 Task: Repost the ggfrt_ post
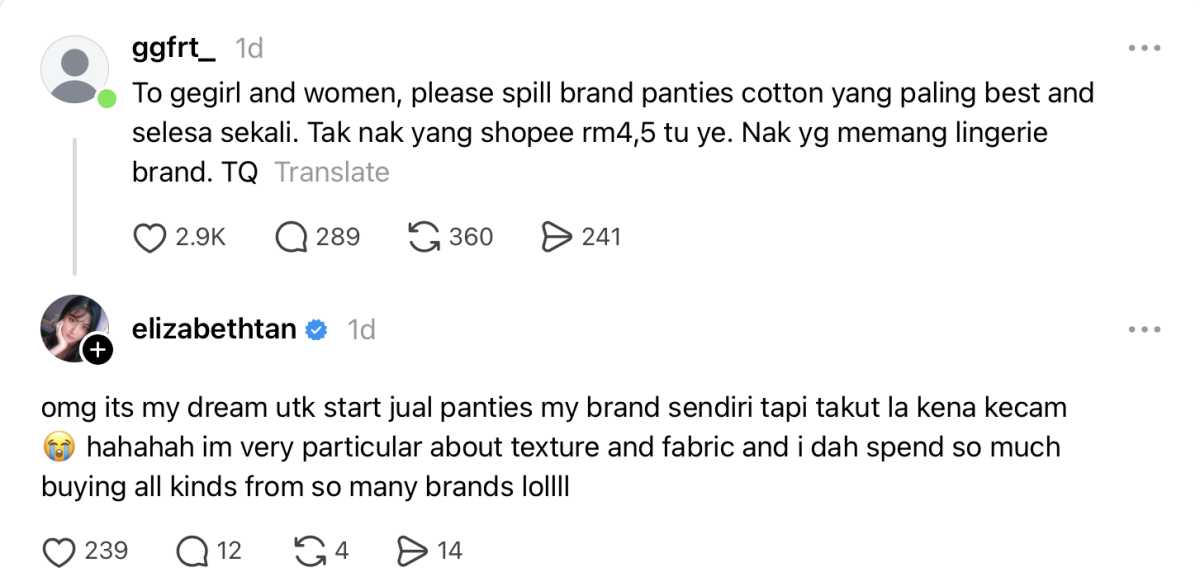[426, 237]
